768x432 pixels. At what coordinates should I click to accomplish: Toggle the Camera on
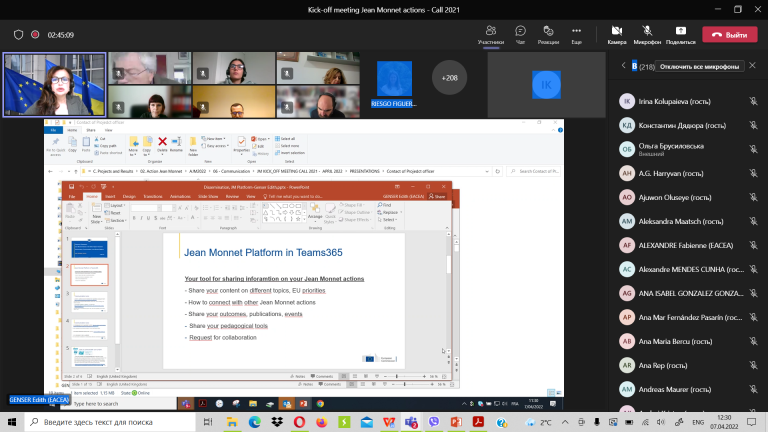coord(617,35)
